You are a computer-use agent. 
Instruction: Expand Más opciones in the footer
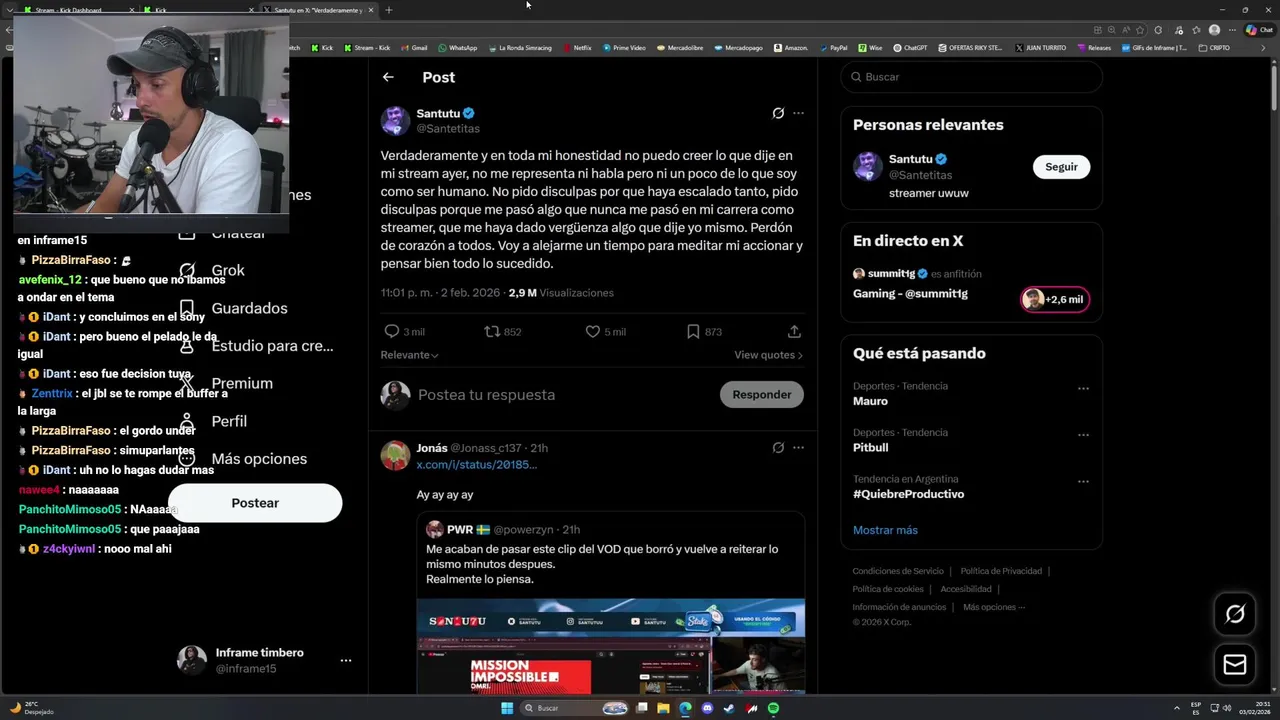[x=994, y=607]
